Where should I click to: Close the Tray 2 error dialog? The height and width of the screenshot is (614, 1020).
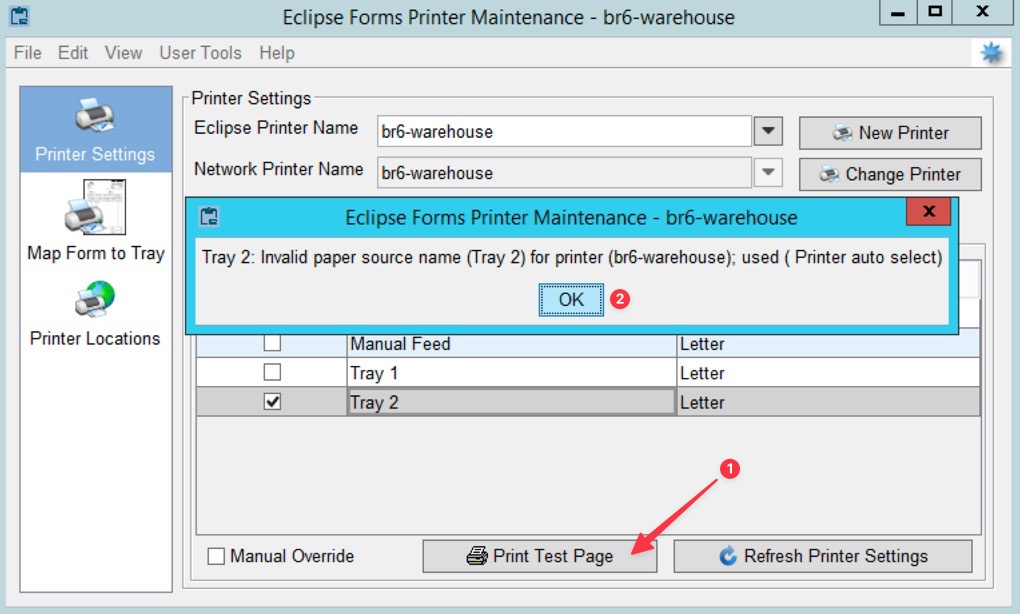coord(929,211)
